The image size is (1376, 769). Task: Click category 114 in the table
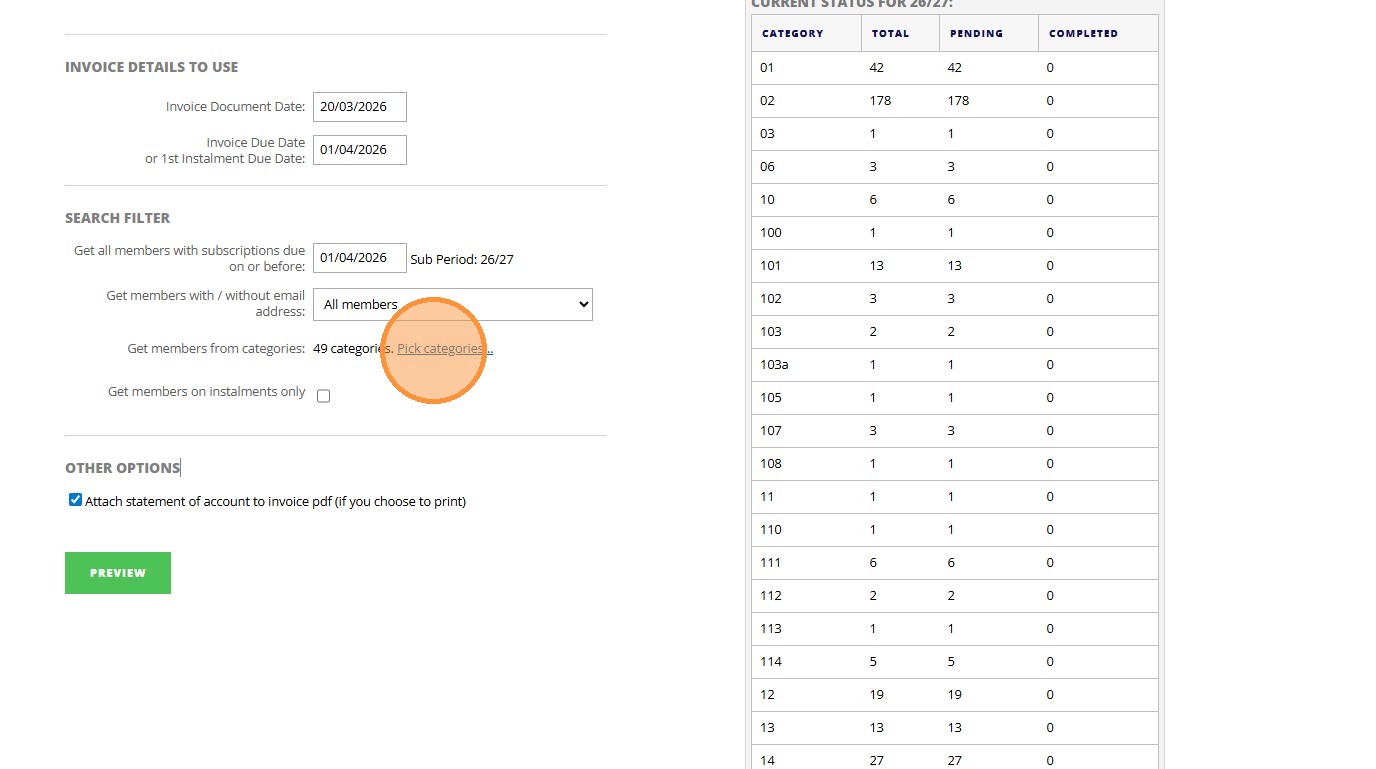point(771,662)
